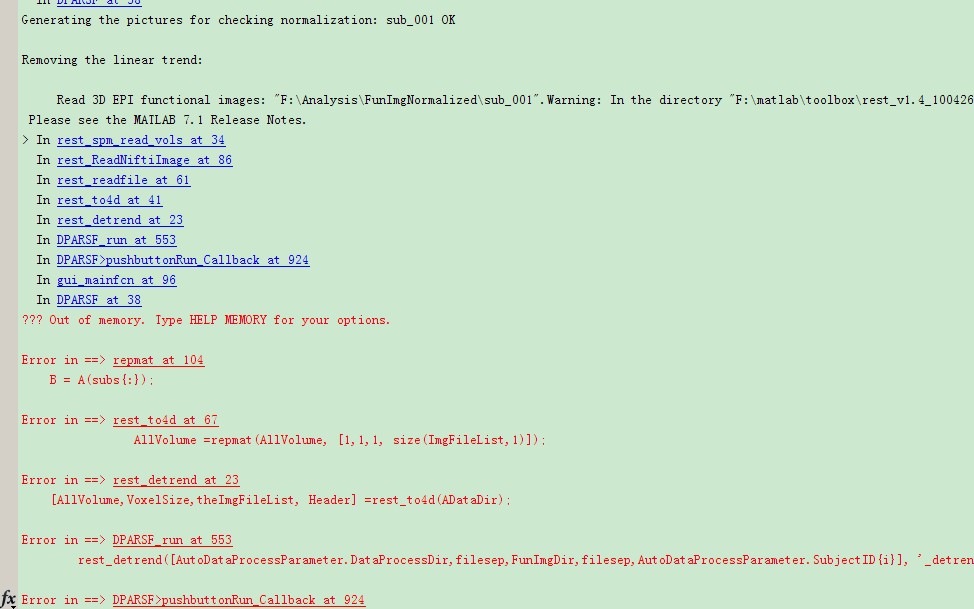Open rest_to4d at 41 warning link

click(x=109, y=200)
